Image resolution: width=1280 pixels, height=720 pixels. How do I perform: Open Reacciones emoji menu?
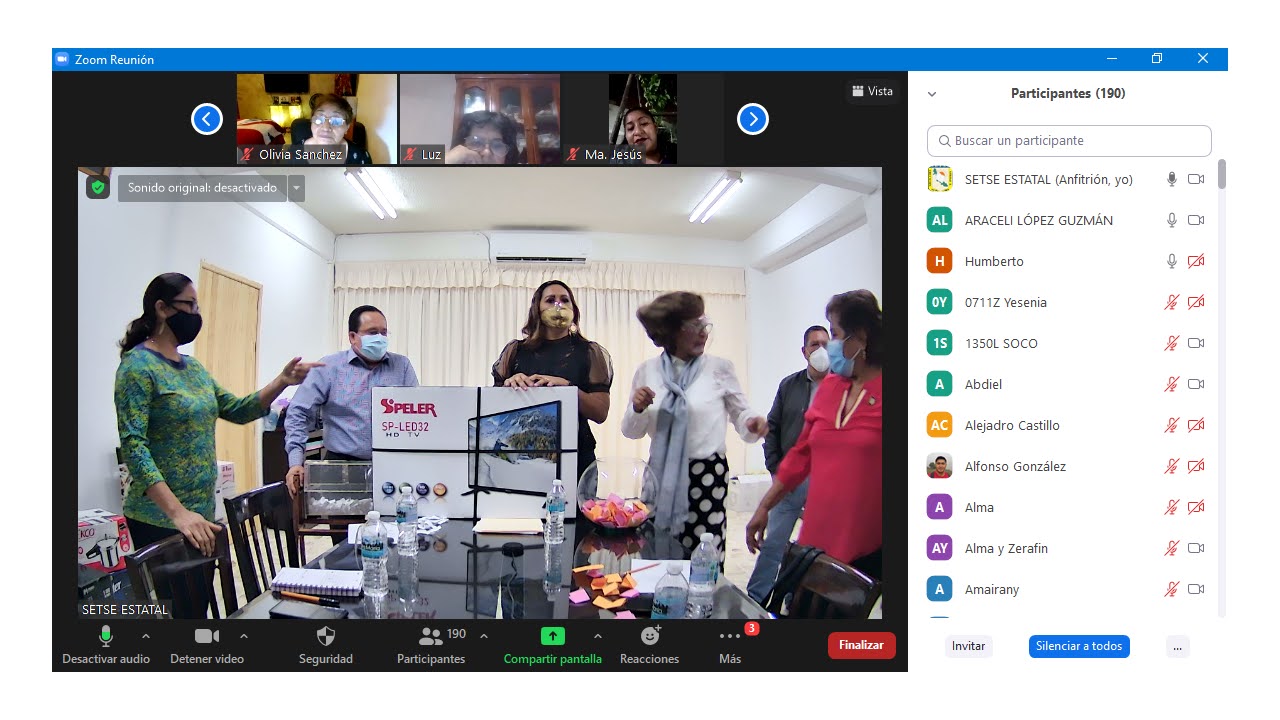click(650, 645)
